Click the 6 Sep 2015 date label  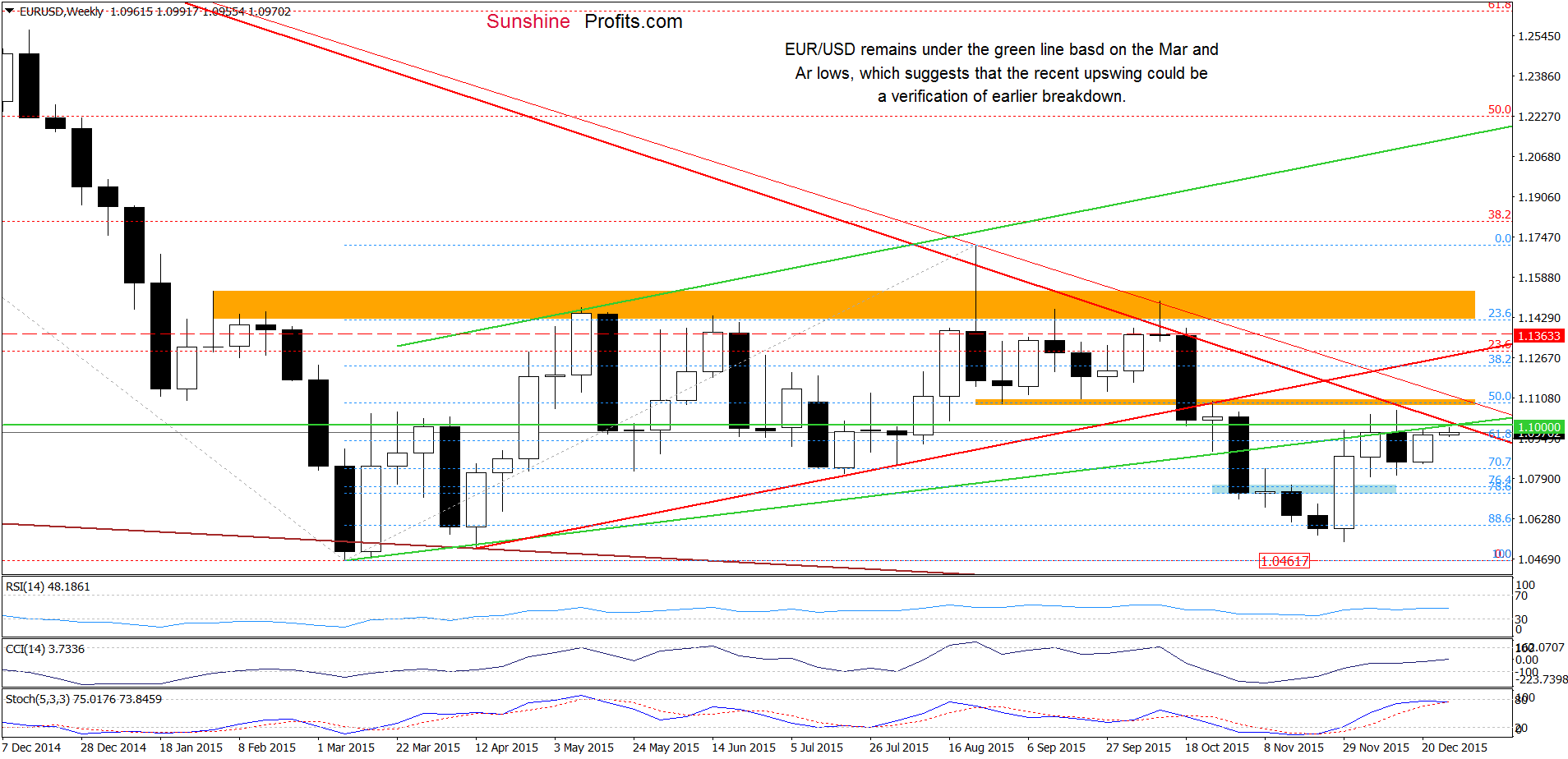pos(1056,747)
